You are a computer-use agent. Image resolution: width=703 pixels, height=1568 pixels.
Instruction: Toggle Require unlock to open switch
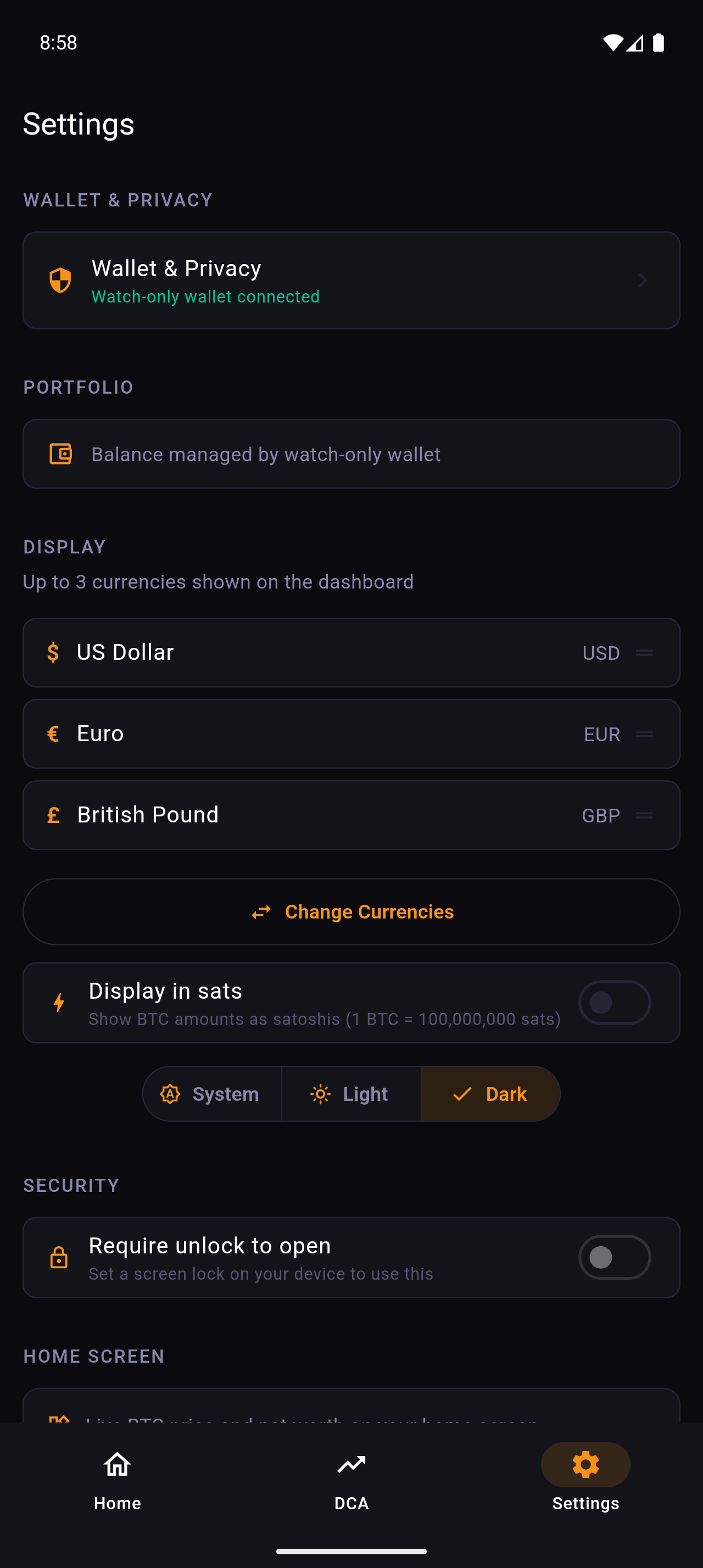click(614, 1258)
